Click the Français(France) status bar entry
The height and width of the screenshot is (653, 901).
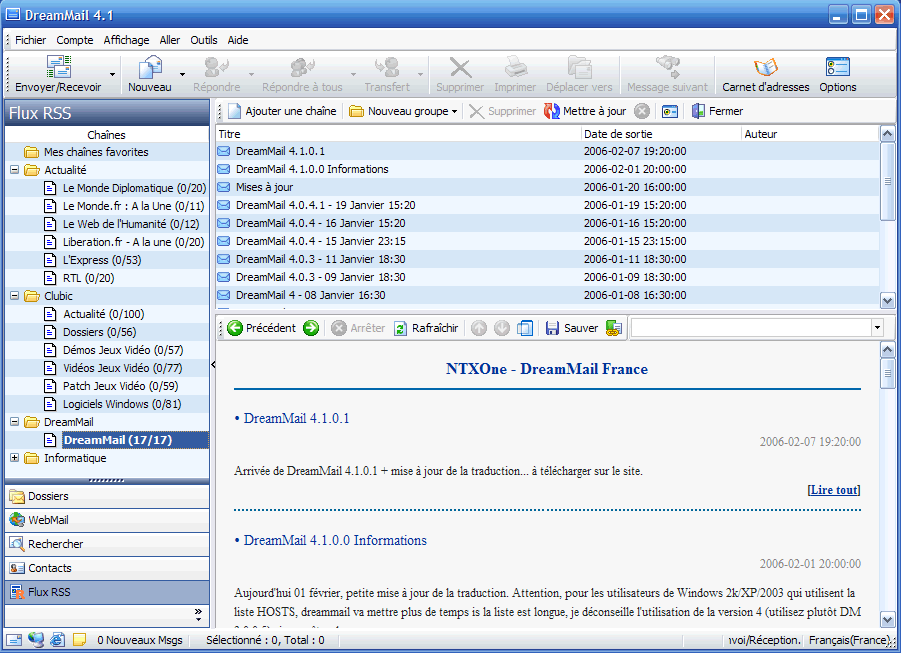tap(850, 640)
